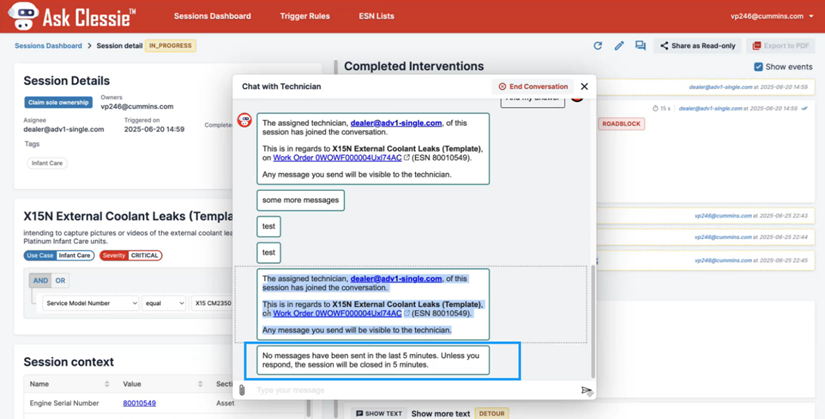This screenshot has width=825, height=419.
Task: Open the equal operator dropdown
Action: 164,303
